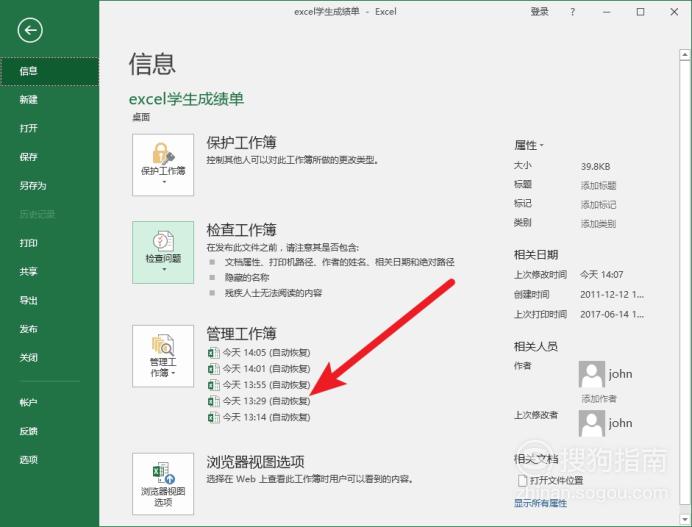Click the Excel file icon beside 今天 14:01
Image resolution: width=692 pixels, height=527 pixels.
pyautogui.click(x=214, y=369)
